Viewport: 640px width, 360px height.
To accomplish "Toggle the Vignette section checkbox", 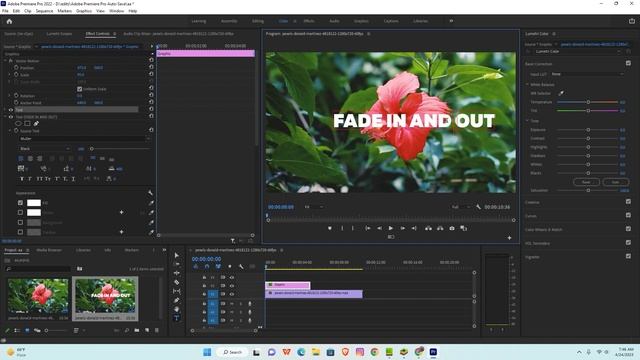I will click(x=628, y=256).
